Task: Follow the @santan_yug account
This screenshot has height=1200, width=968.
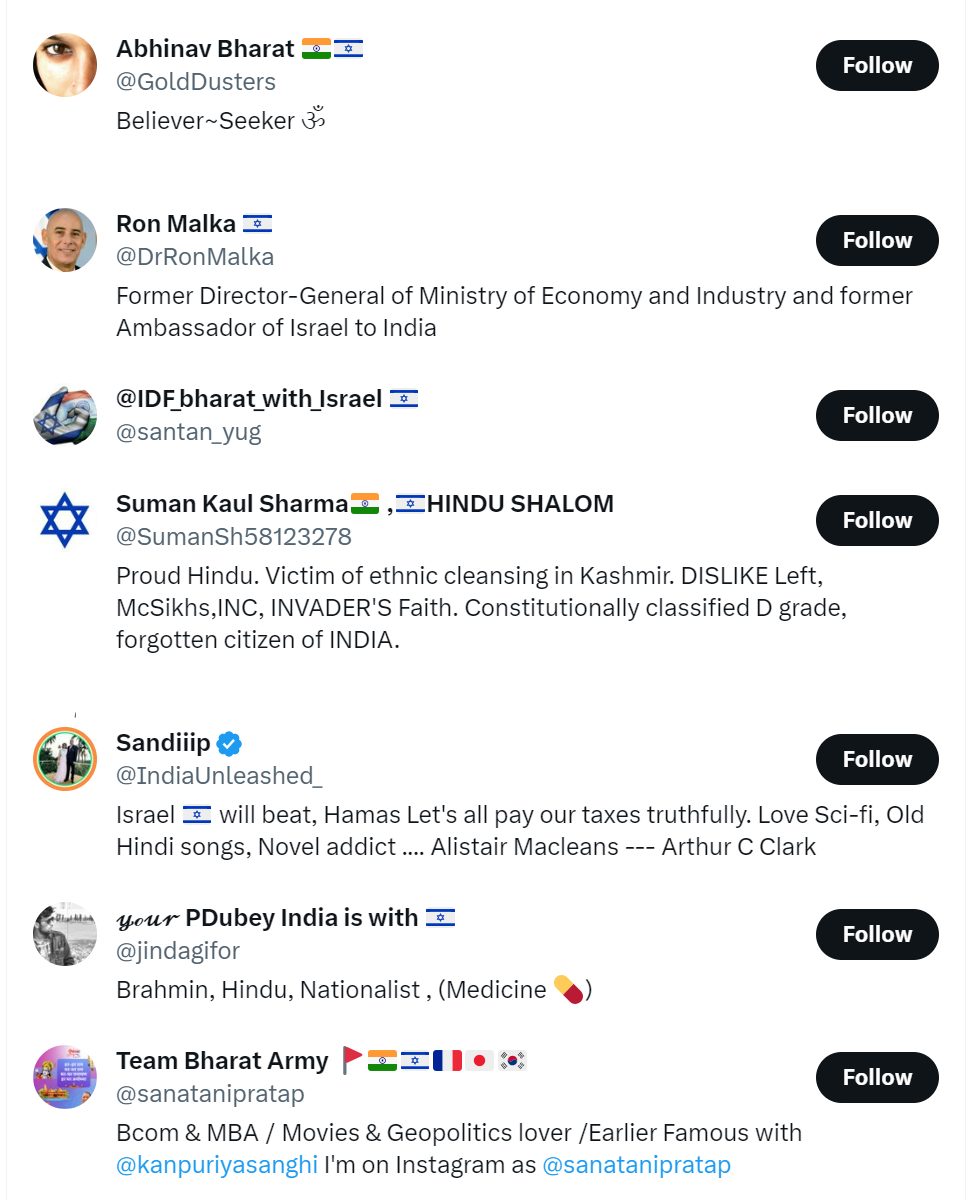Action: pos(877,415)
